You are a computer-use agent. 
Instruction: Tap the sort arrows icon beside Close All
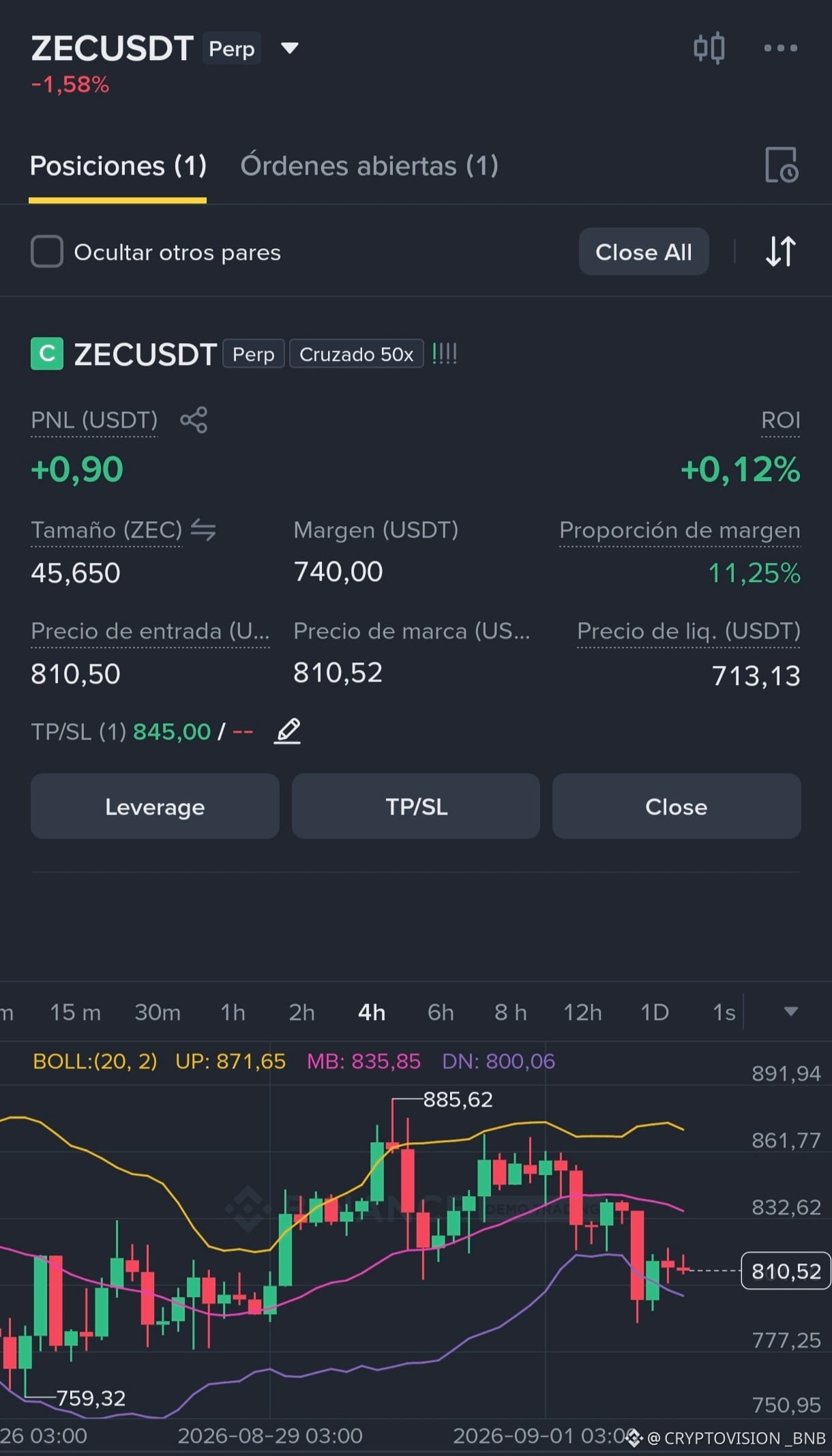780,252
